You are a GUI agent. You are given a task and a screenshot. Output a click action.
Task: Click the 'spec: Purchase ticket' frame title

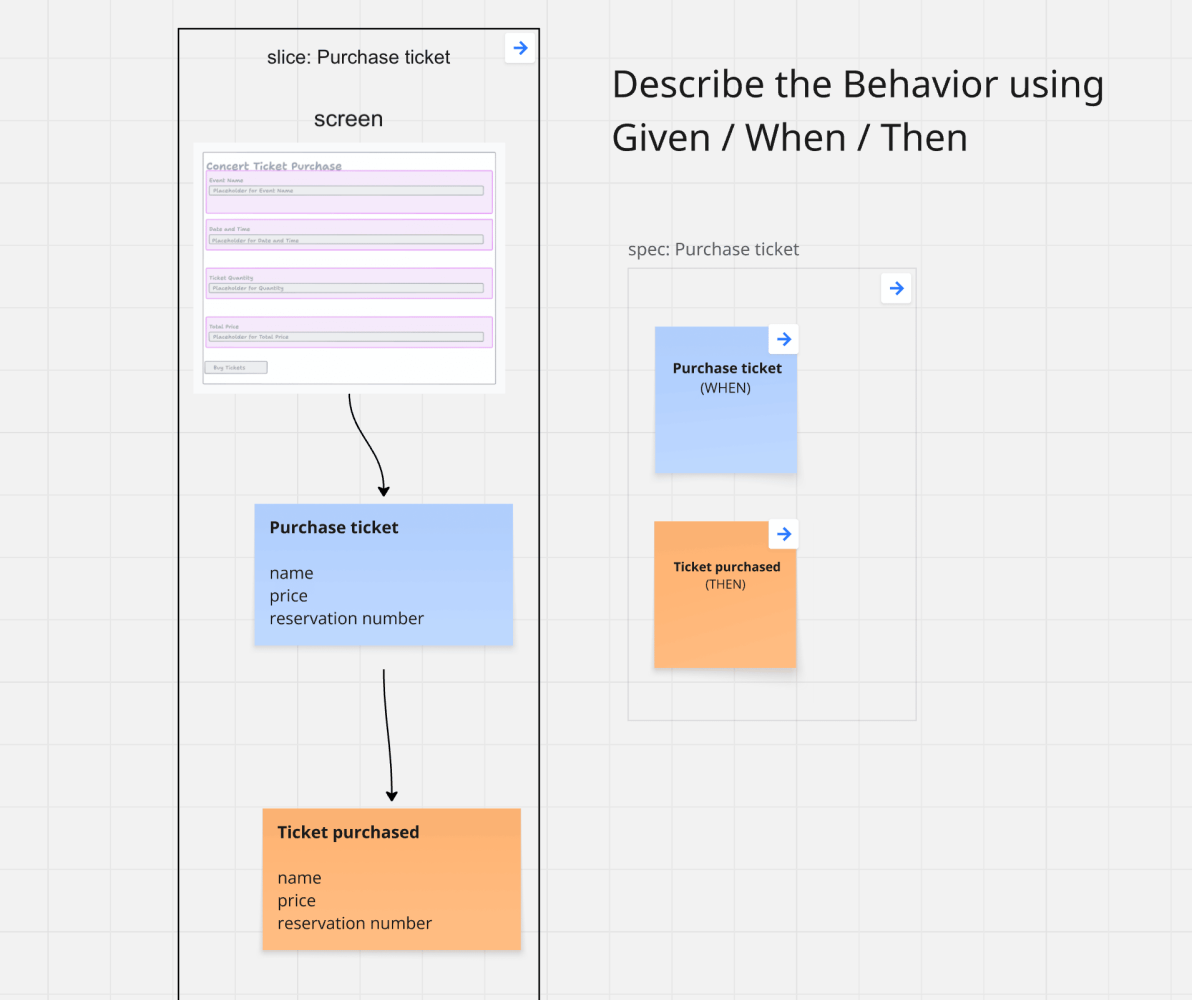[713, 249]
